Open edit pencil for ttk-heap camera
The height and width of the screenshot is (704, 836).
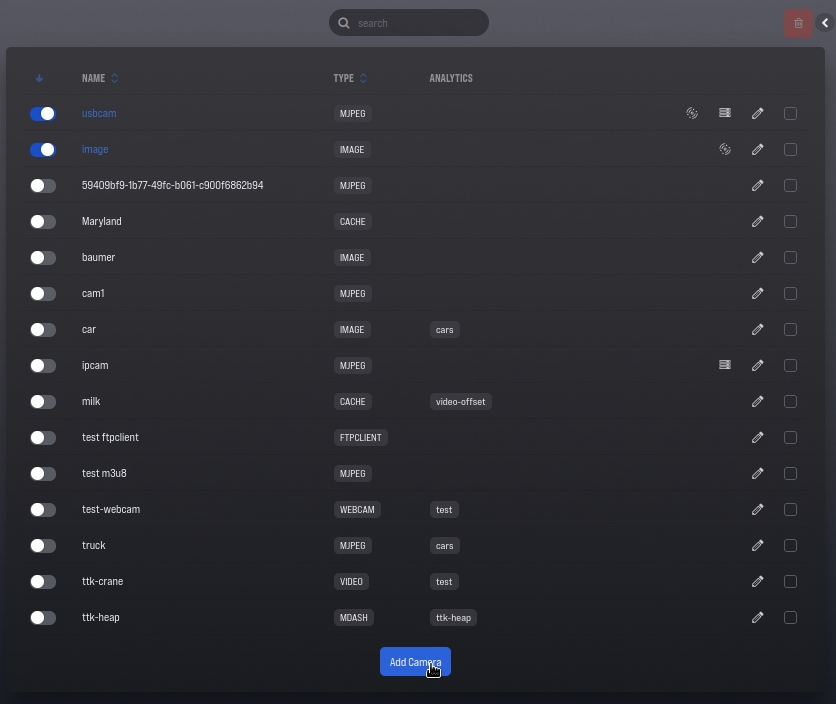(x=758, y=618)
